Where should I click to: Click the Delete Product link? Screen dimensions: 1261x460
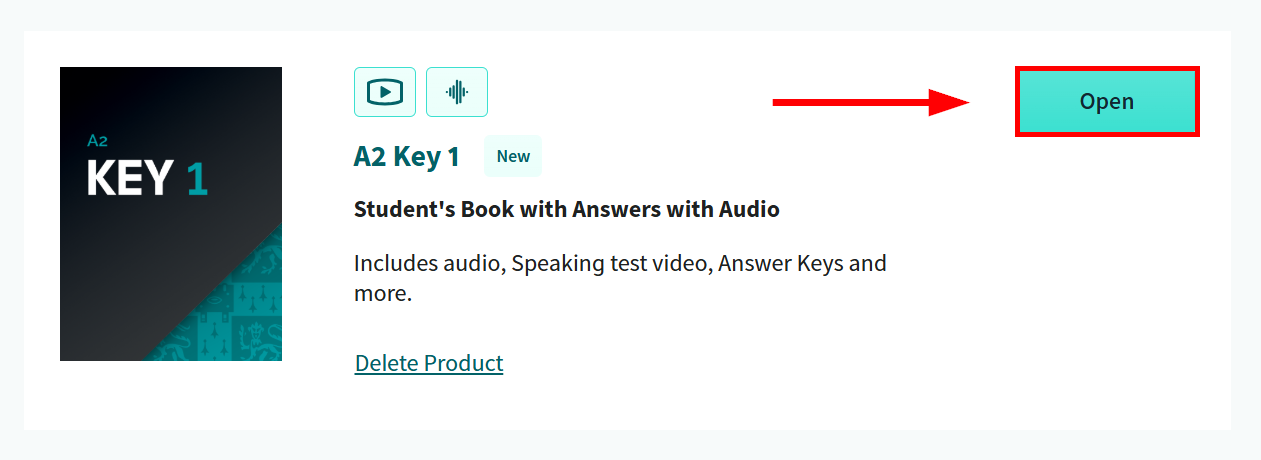(x=429, y=363)
